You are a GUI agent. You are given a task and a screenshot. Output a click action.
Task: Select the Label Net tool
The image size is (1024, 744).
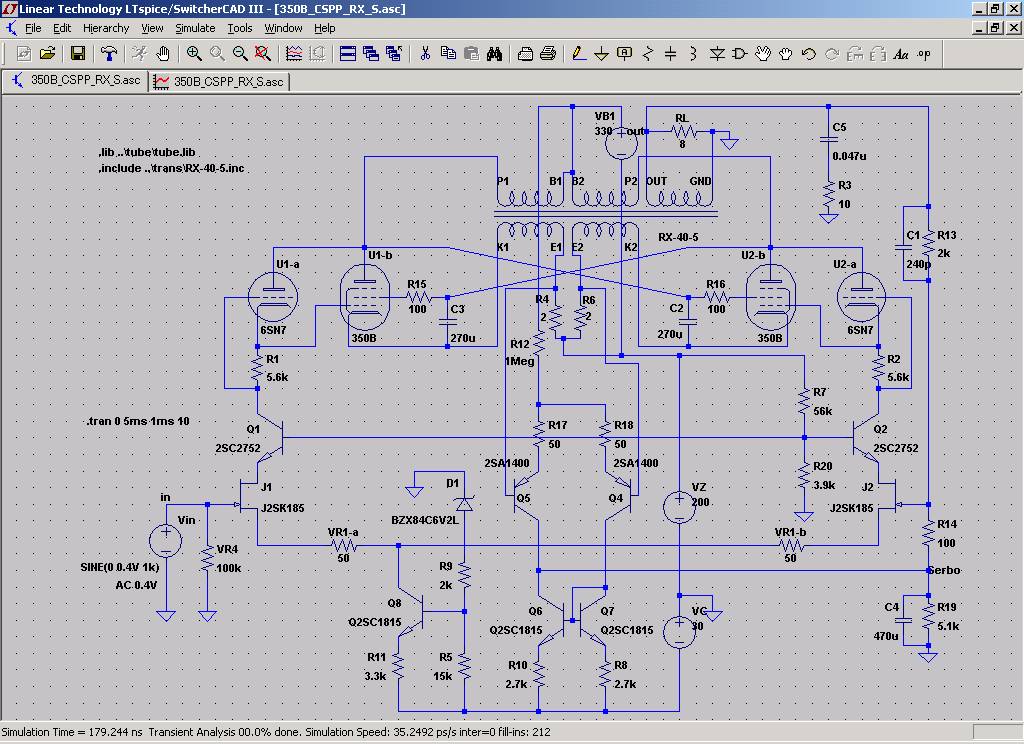pos(624,54)
